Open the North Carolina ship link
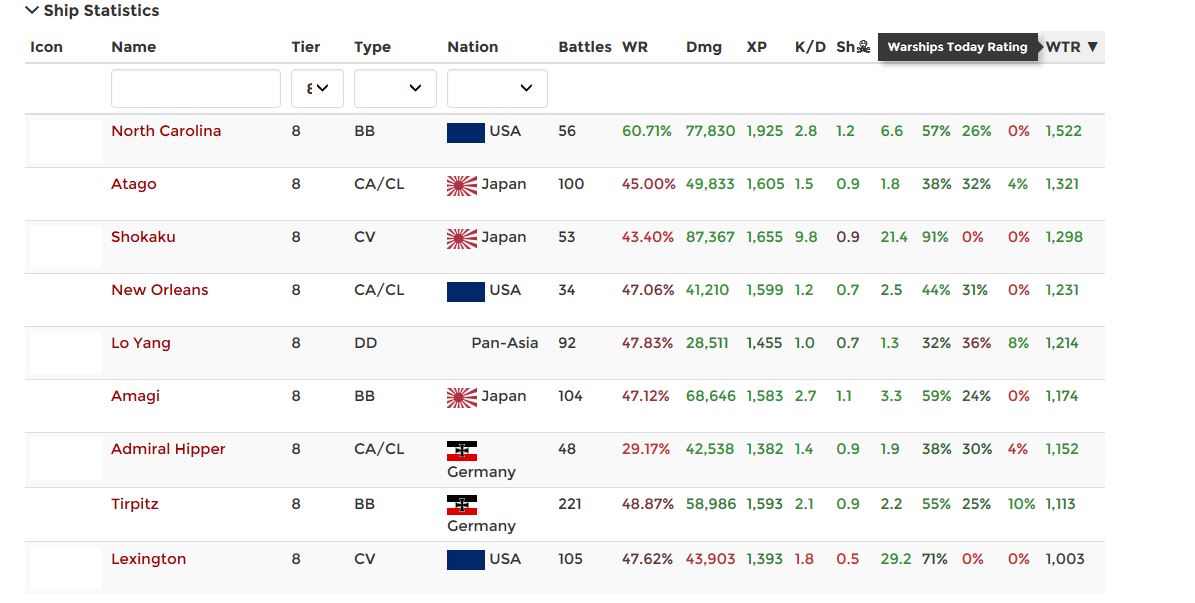 click(166, 131)
